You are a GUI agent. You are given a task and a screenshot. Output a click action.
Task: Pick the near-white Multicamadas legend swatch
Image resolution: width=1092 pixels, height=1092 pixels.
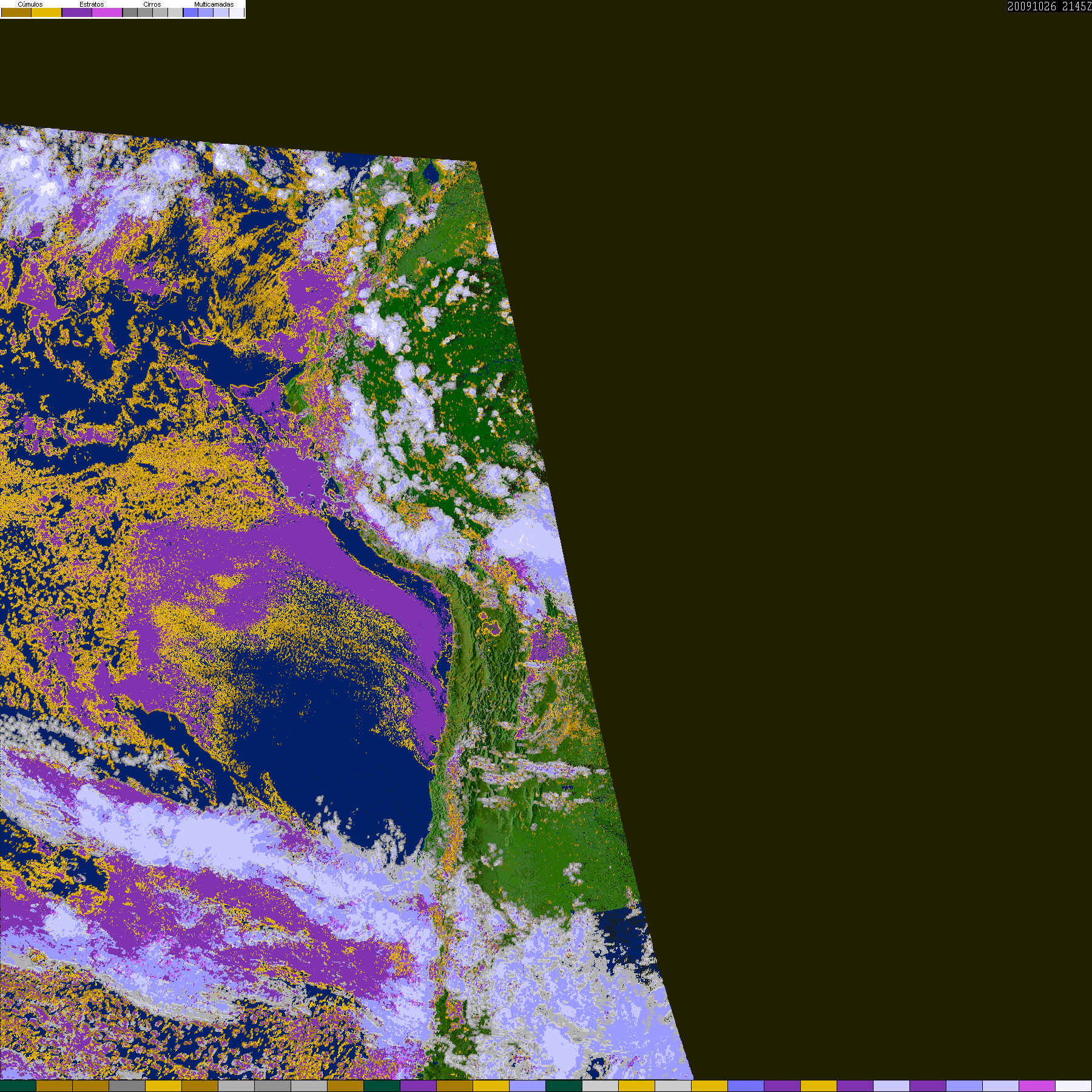[237, 12]
